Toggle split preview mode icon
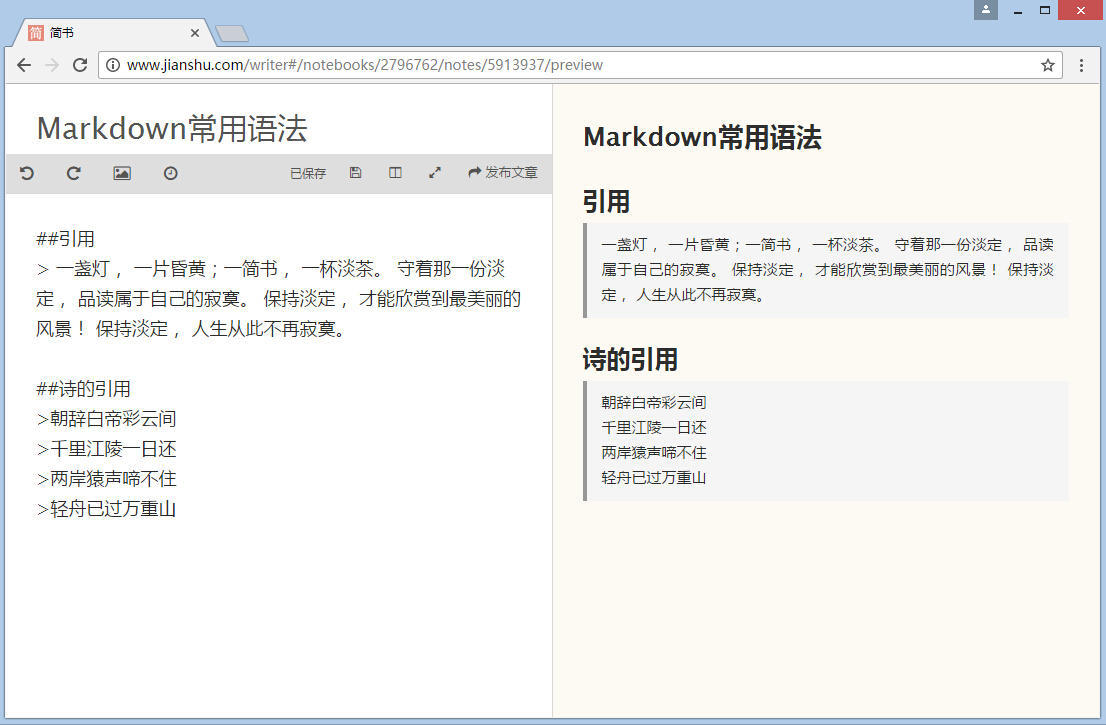 click(x=395, y=173)
